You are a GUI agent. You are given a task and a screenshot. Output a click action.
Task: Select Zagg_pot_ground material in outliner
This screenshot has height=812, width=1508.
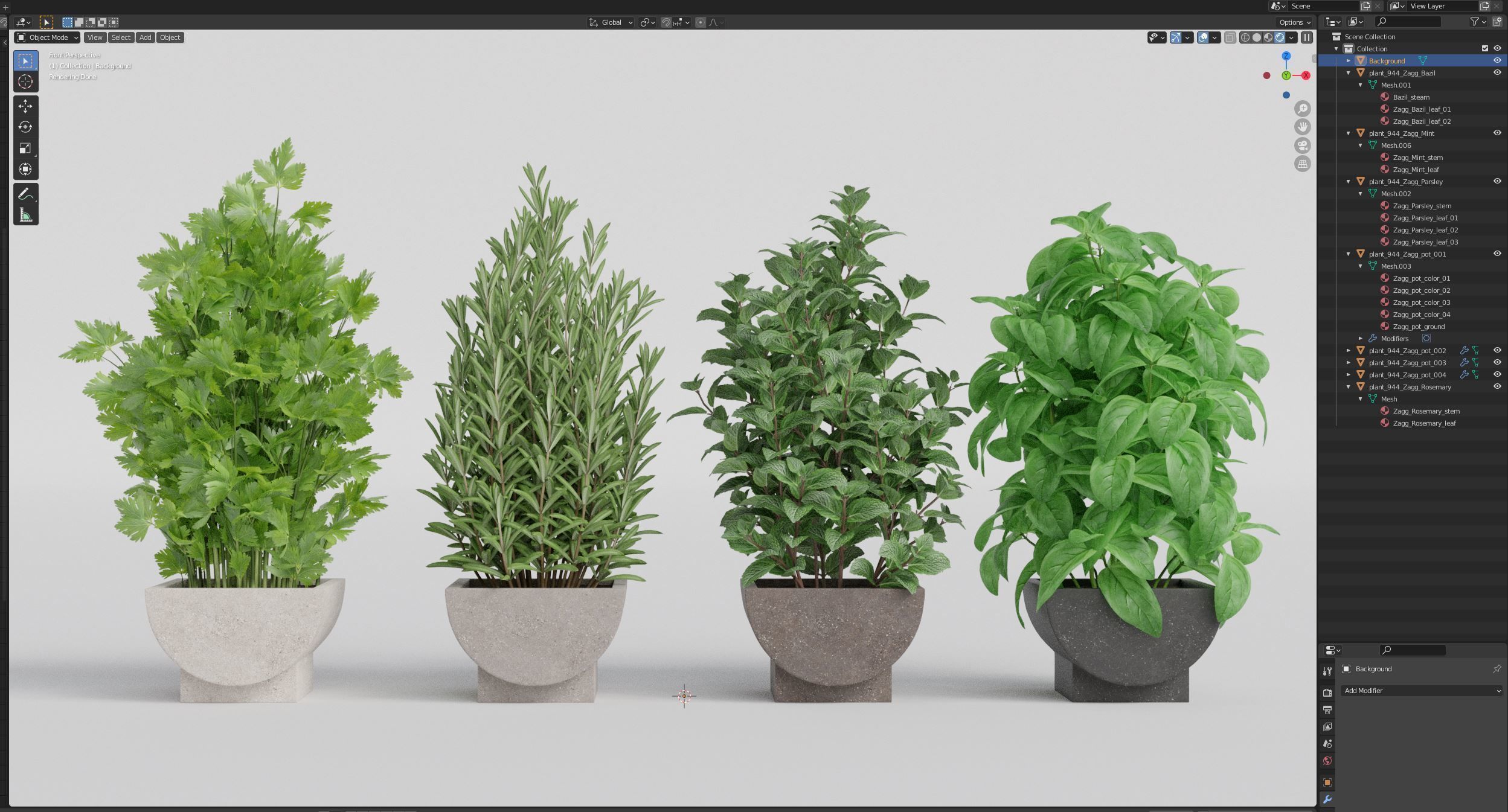click(1419, 327)
